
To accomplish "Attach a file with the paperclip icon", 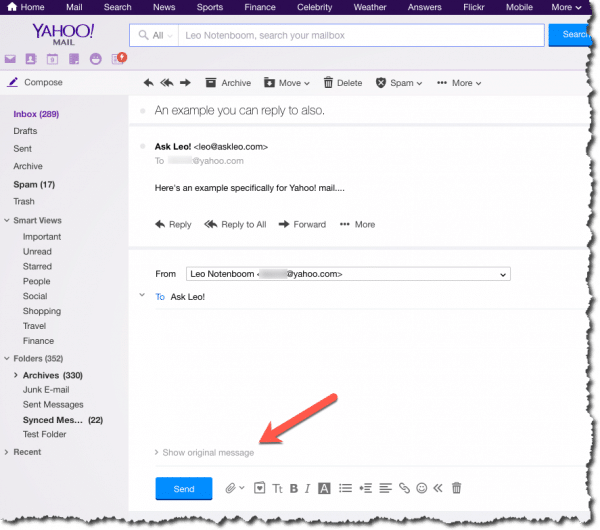I will tap(230, 488).
